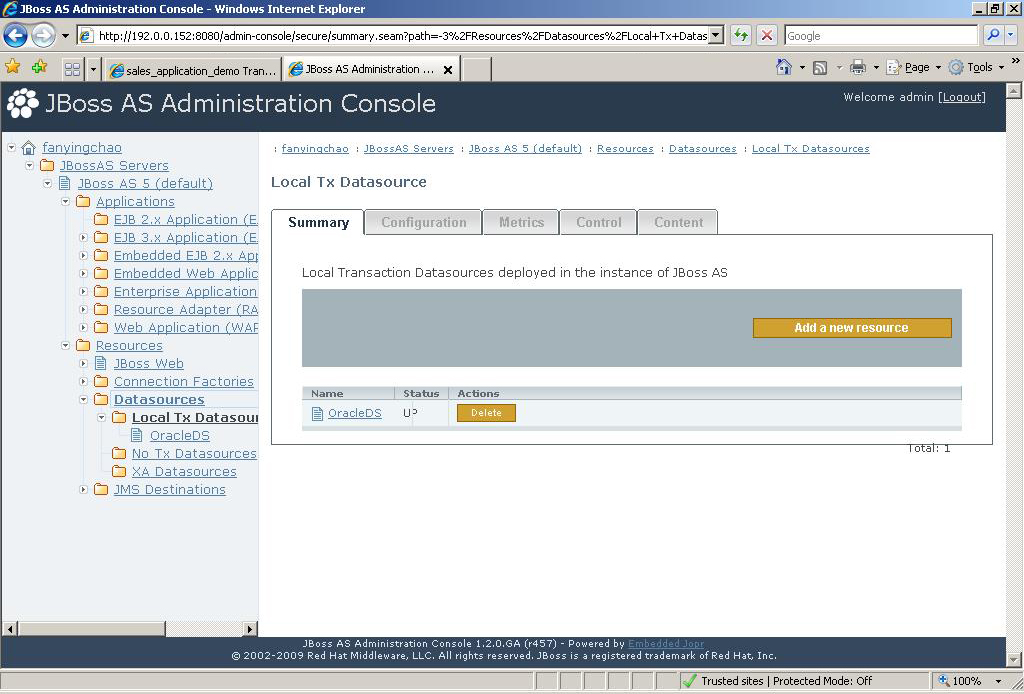Click the zoom level magnifier in status bar

click(944, 680)
